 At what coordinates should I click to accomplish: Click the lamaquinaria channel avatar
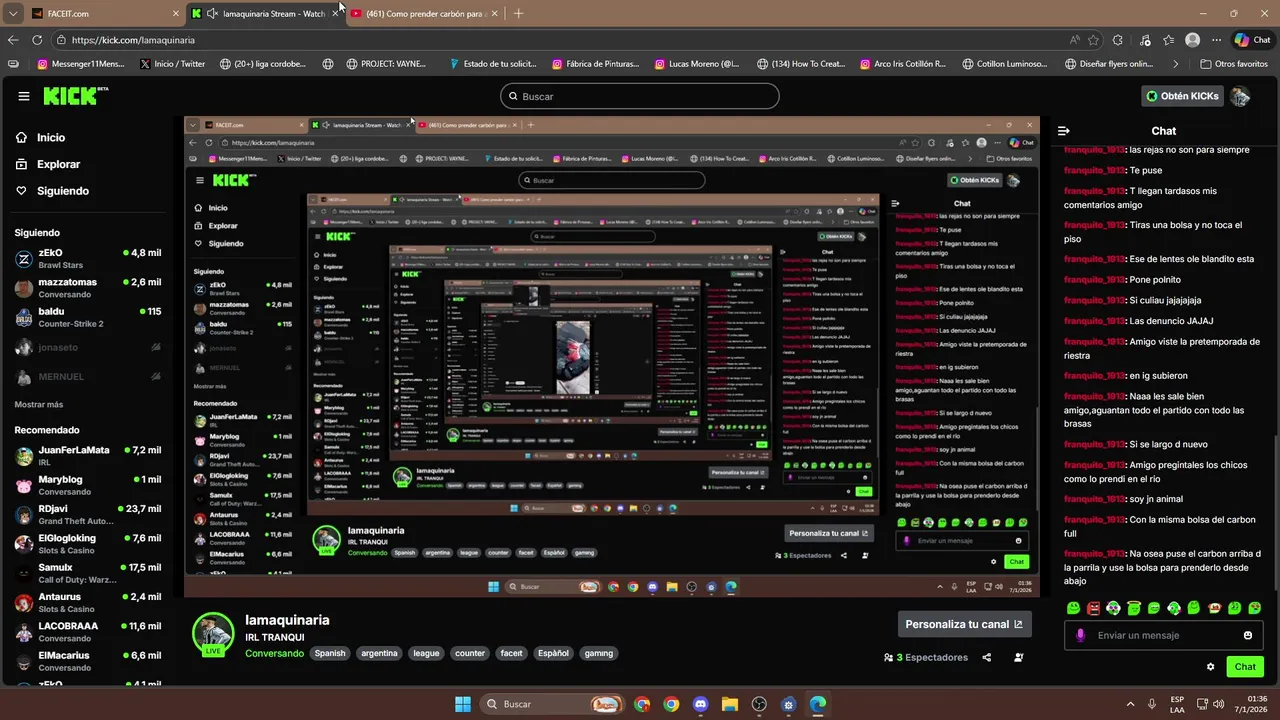click(213, 633)
